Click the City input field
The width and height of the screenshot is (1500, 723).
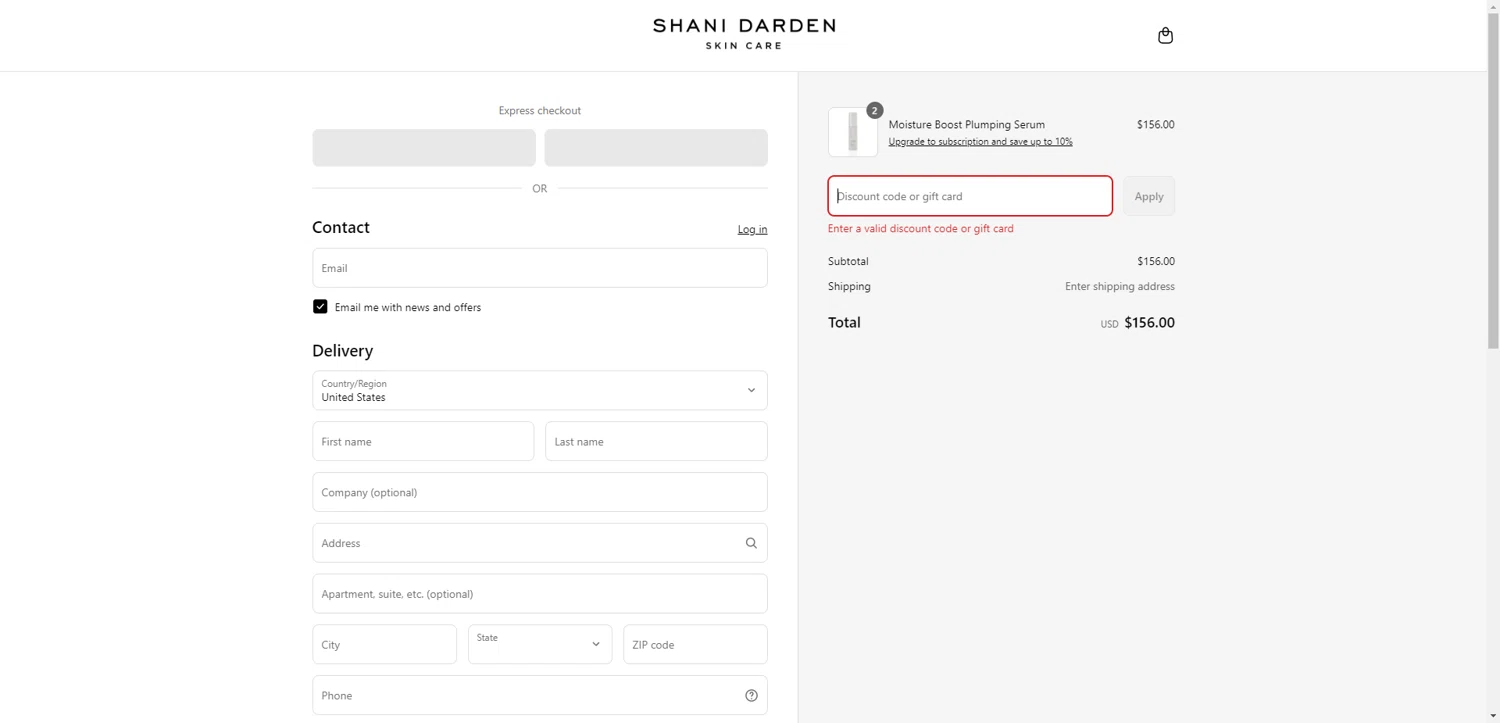click(384, 645)
